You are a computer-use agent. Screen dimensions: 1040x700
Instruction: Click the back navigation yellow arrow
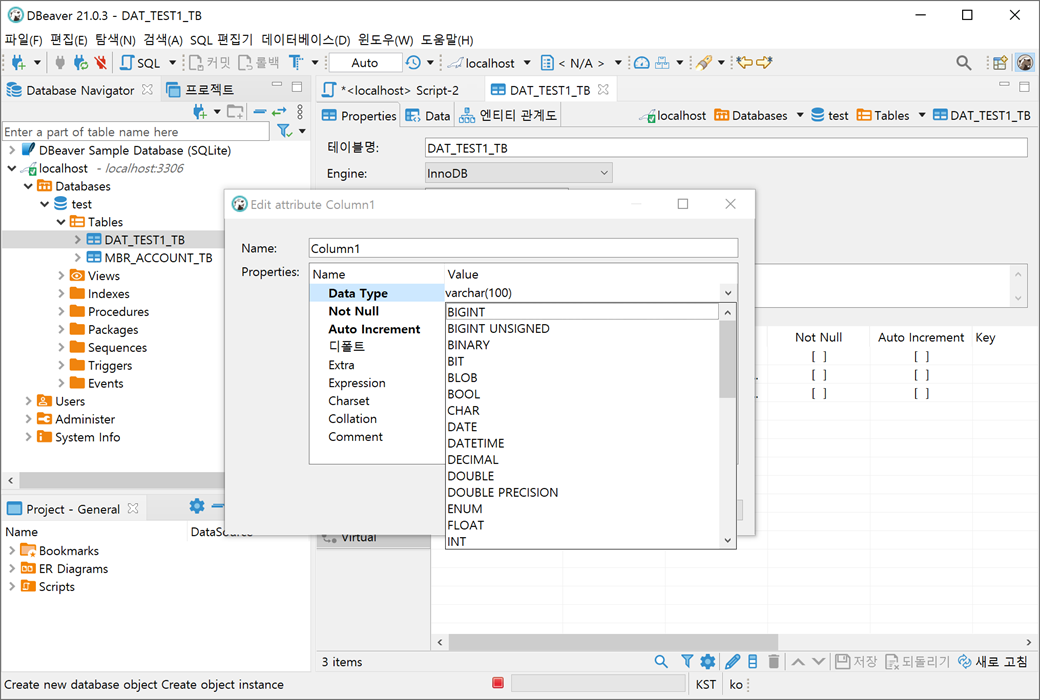point(745,62)
